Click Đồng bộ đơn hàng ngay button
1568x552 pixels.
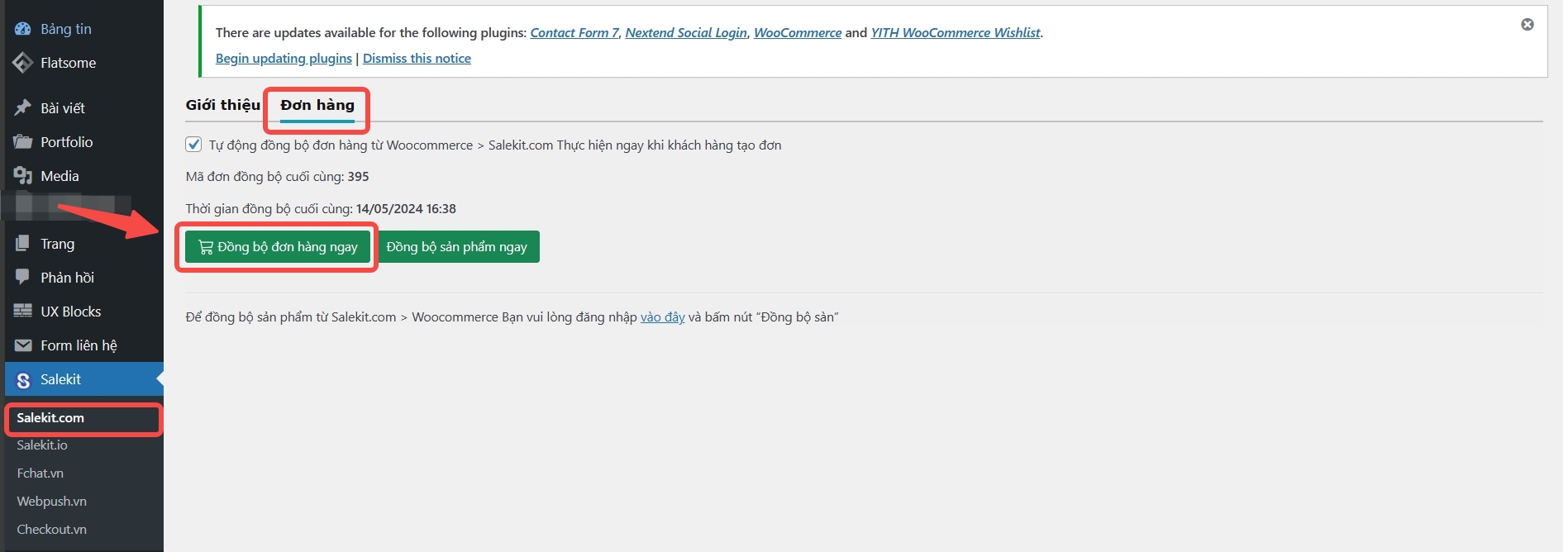click(x=278, y=247)
